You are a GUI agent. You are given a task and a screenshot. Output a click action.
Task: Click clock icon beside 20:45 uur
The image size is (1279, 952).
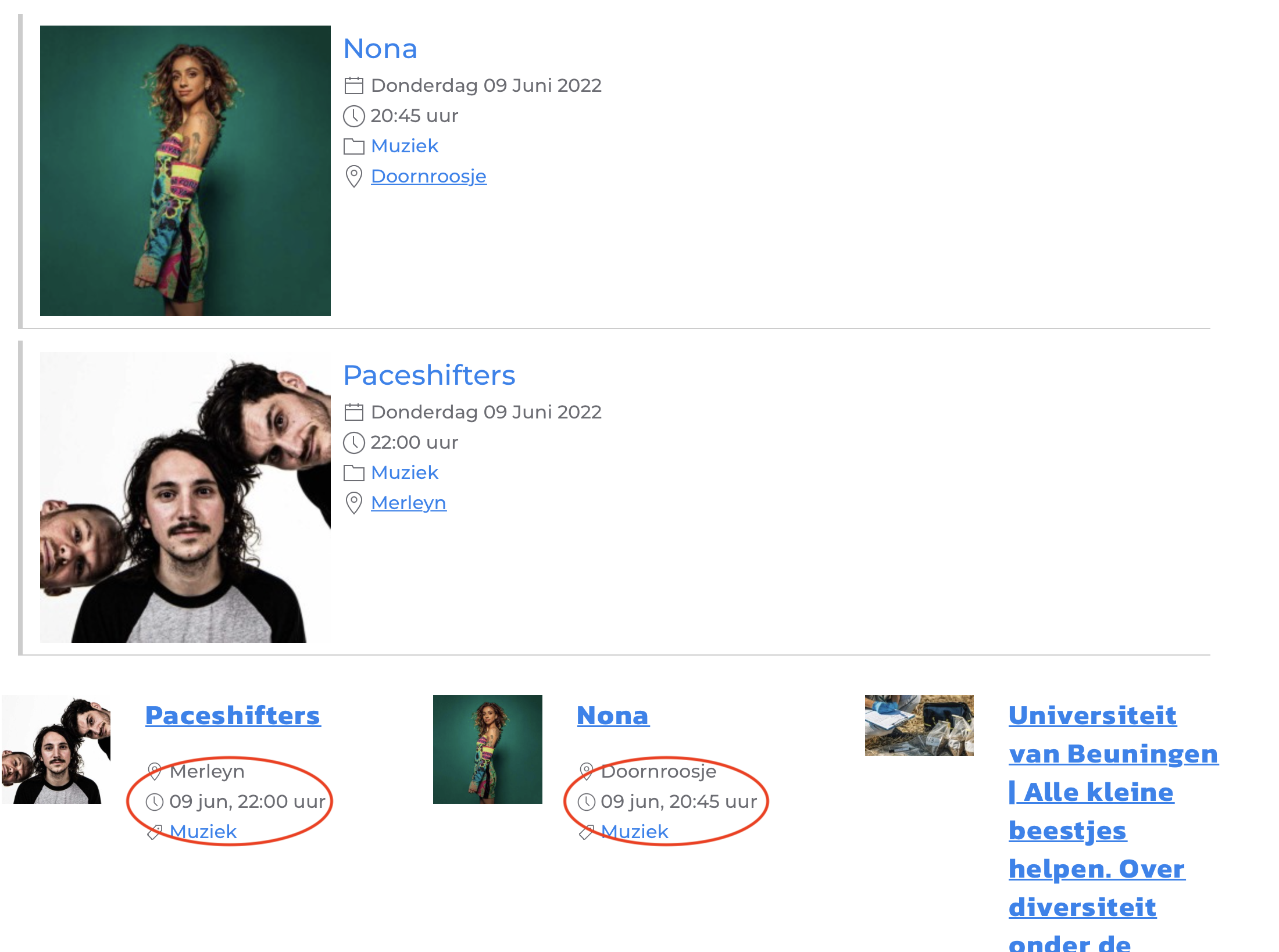point(353,116)
